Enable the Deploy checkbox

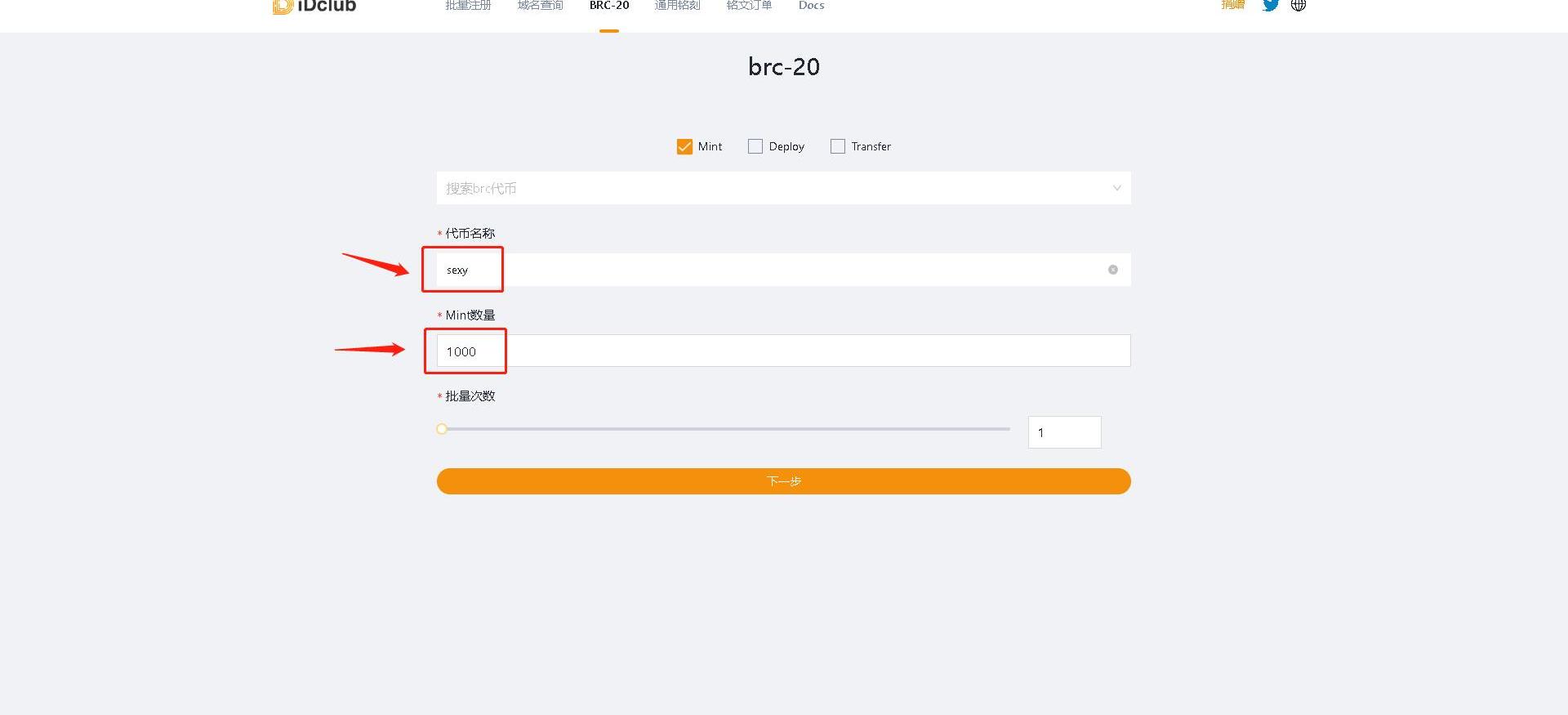point(755,147)
